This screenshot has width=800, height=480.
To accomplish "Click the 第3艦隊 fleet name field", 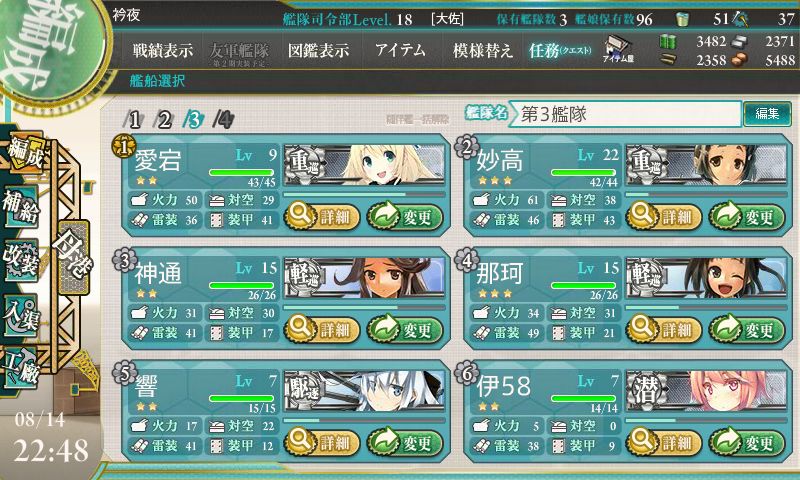I will click(626, 114).
